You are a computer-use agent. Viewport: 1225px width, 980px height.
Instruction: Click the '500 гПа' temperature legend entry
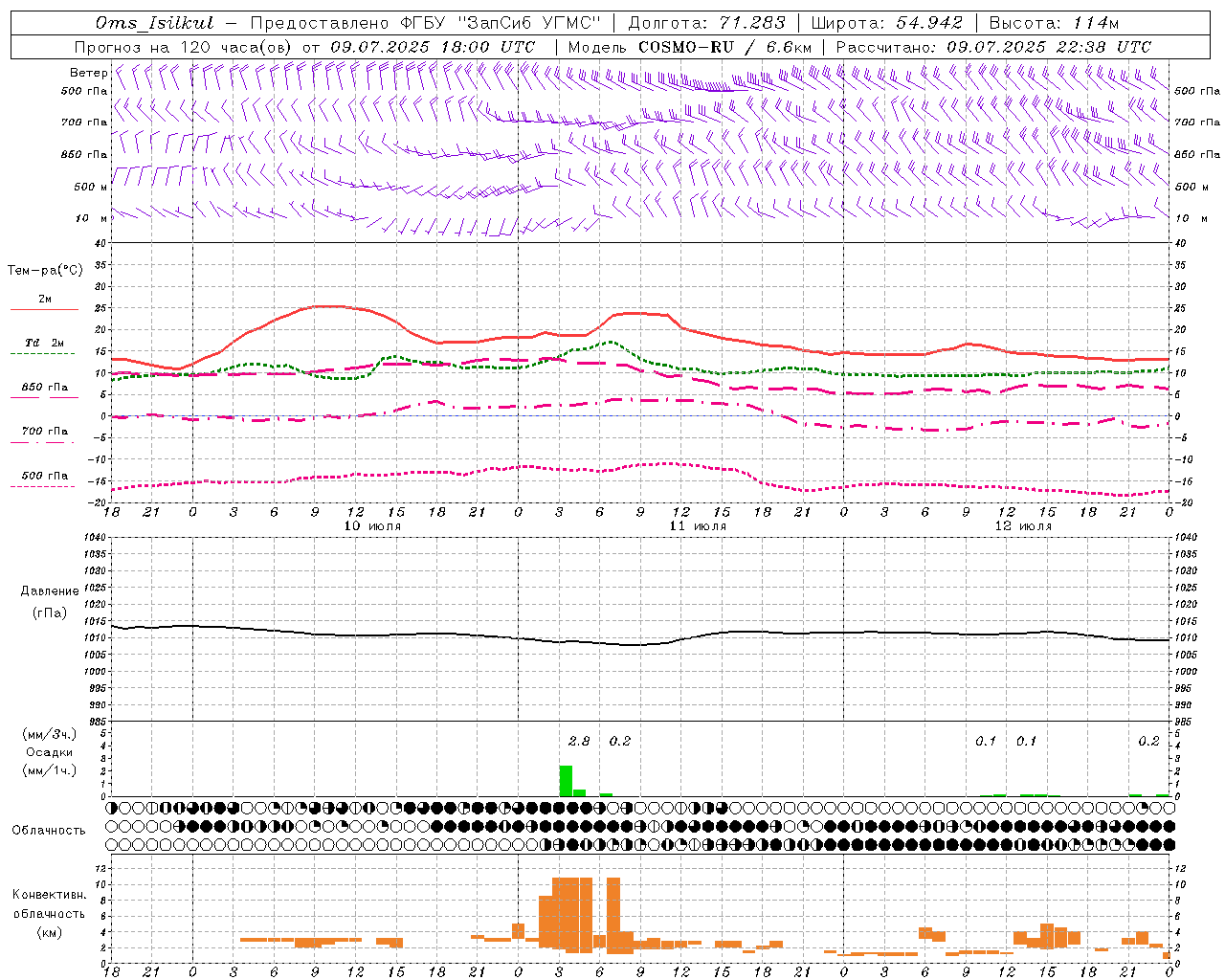[x=45, y=476]
